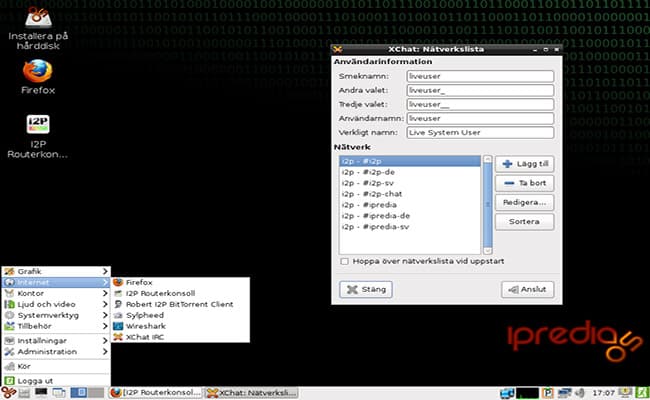Screen dimensions: 650x400
Task: Select network i2p - #i2p
Action: tap(410, 161)
